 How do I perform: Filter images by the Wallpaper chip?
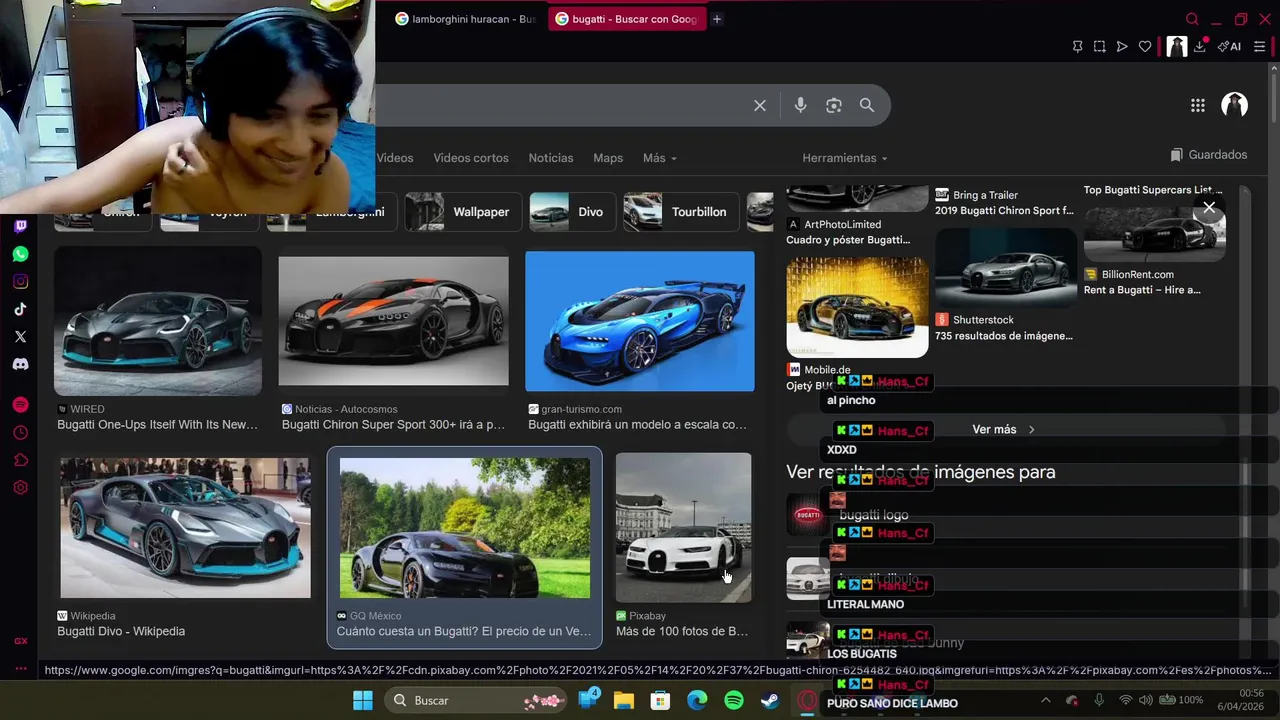(463, 212)
